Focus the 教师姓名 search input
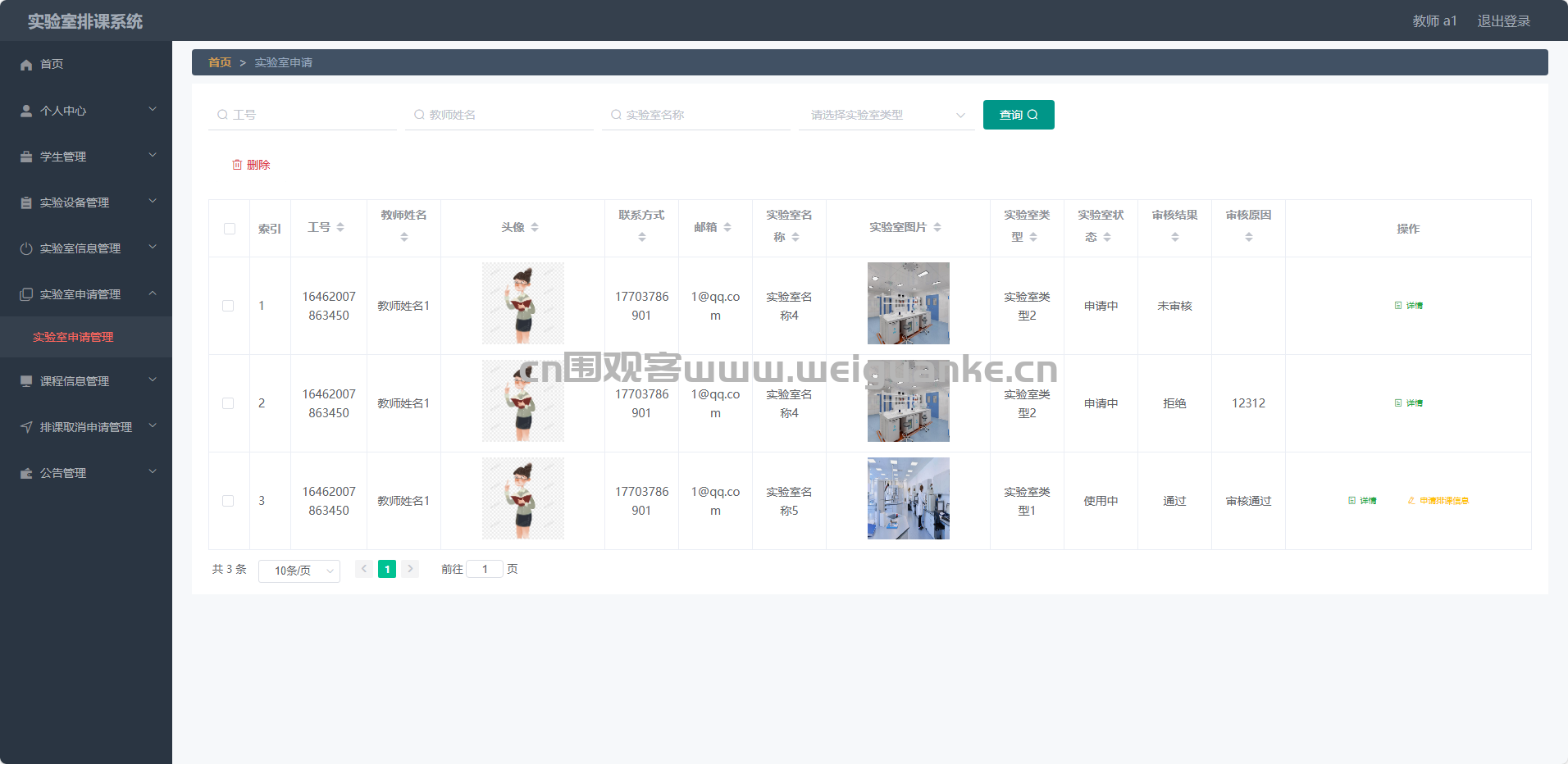 pyautogui.click(x=499, y=115)
